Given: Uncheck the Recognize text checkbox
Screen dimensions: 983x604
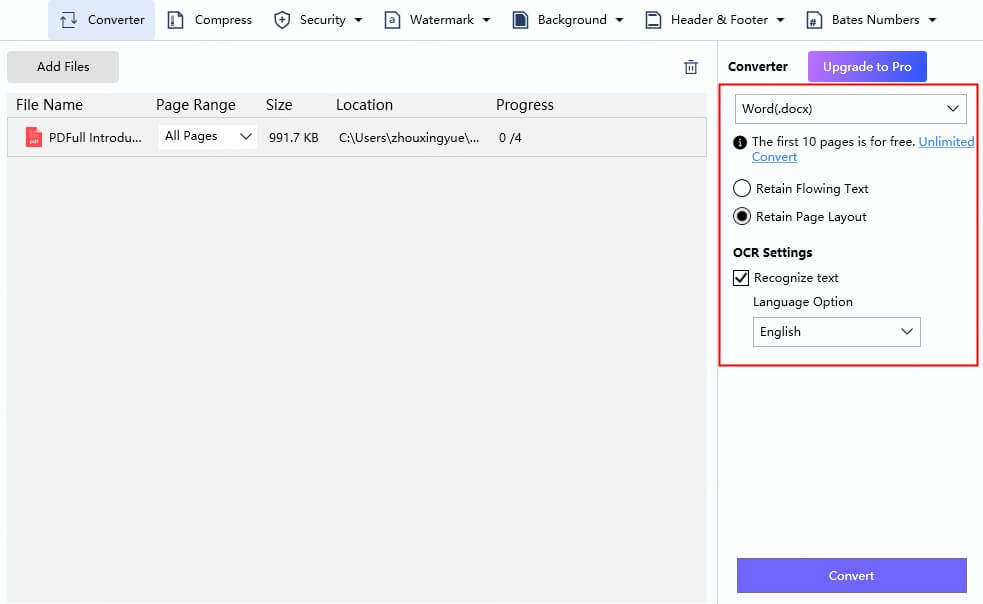Looking at the screenshot, I should click(x=740, y=277).
